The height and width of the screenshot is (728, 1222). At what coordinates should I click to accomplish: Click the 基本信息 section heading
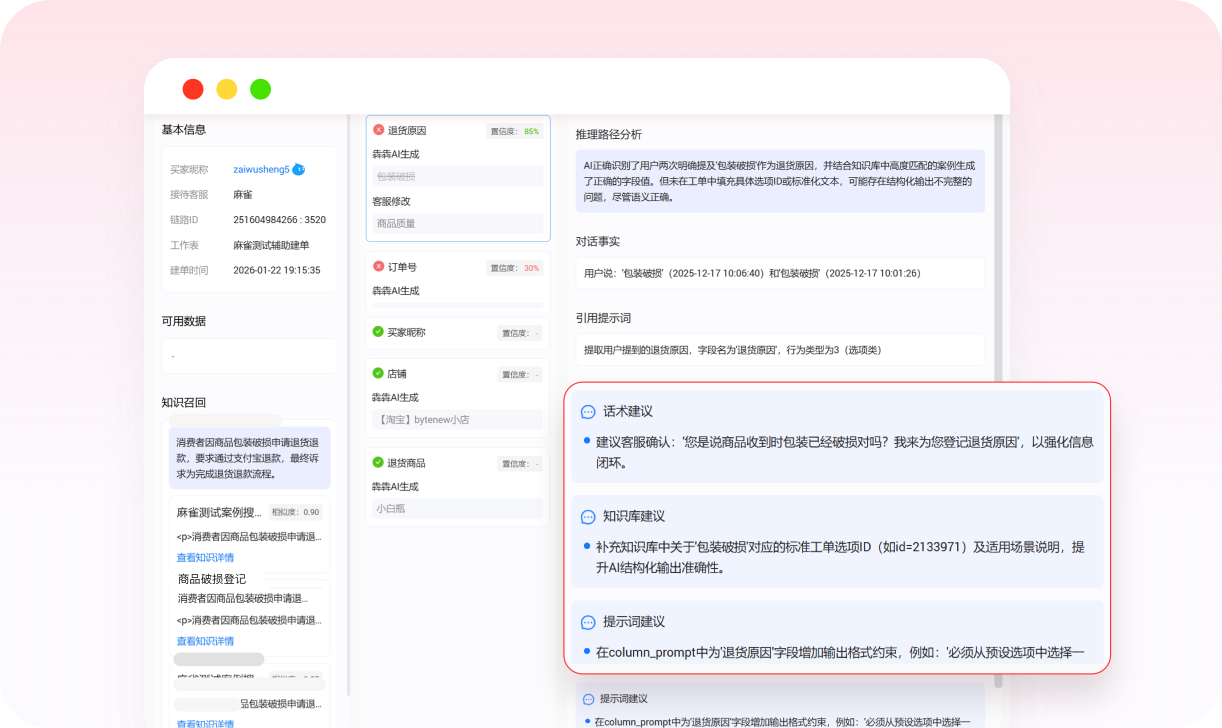click(x=184, y=130)
